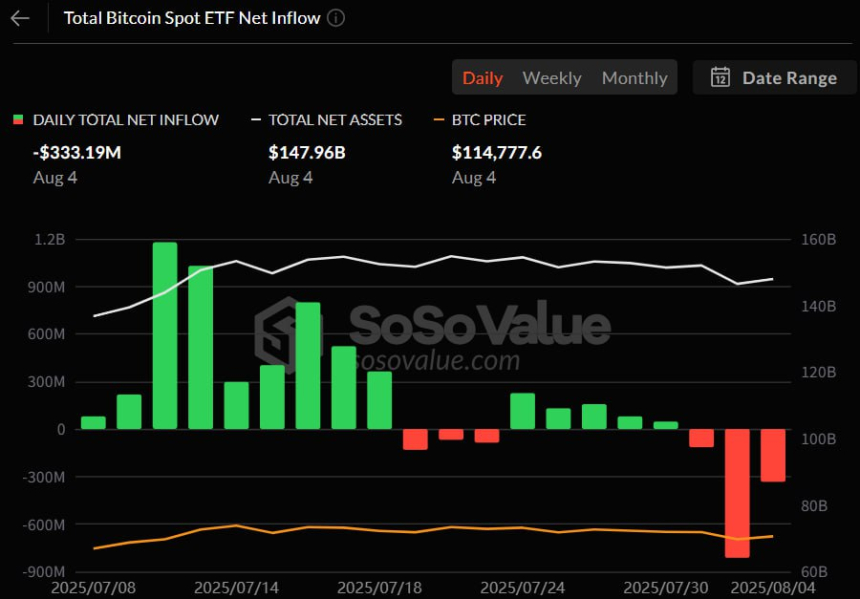Click the green-red swatch for Daily Total Net Inflow
This screenshot has width=860, height=599.
pos(17,120)
